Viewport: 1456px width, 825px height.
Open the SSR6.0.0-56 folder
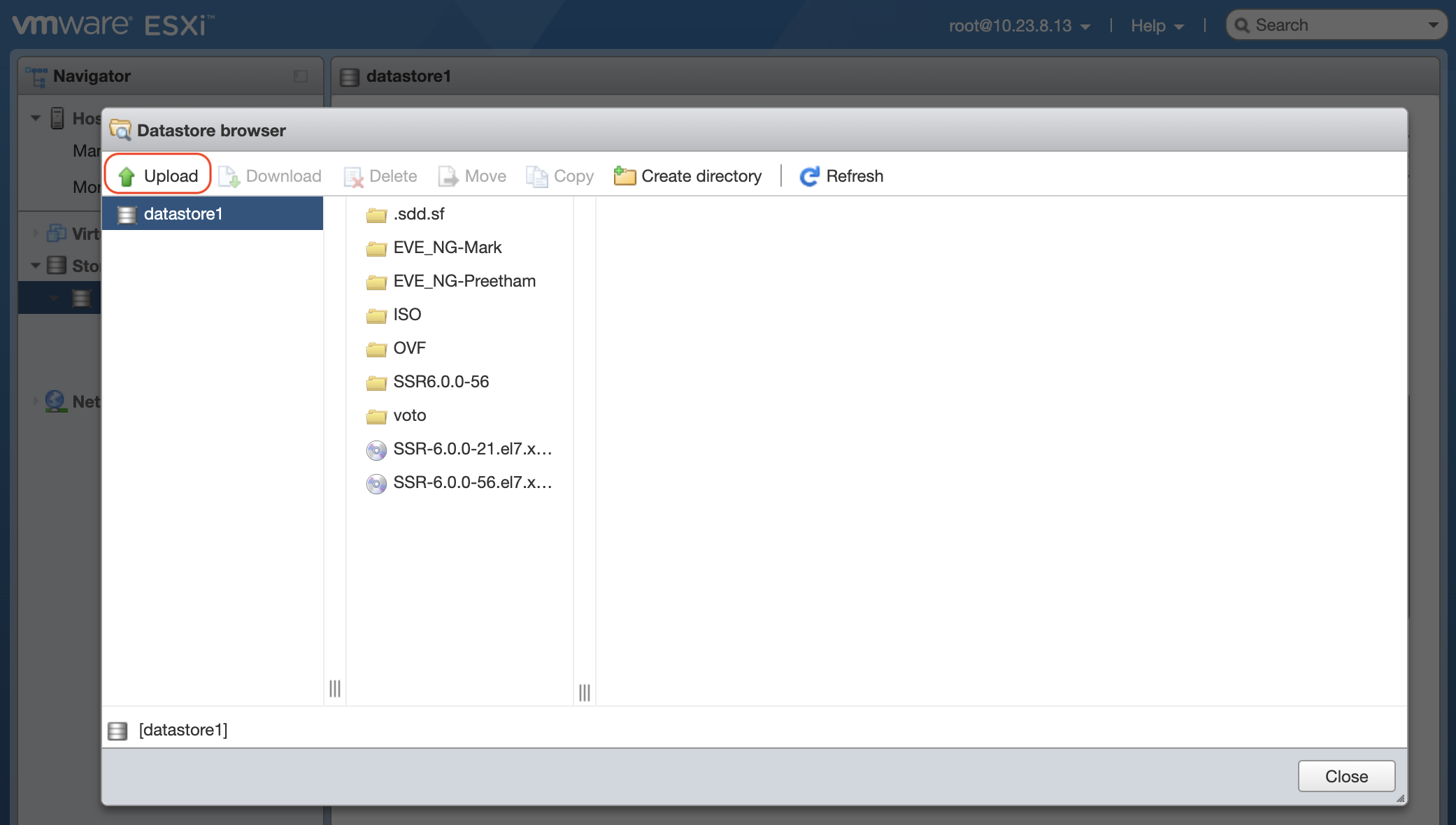(x=441, y=382)
